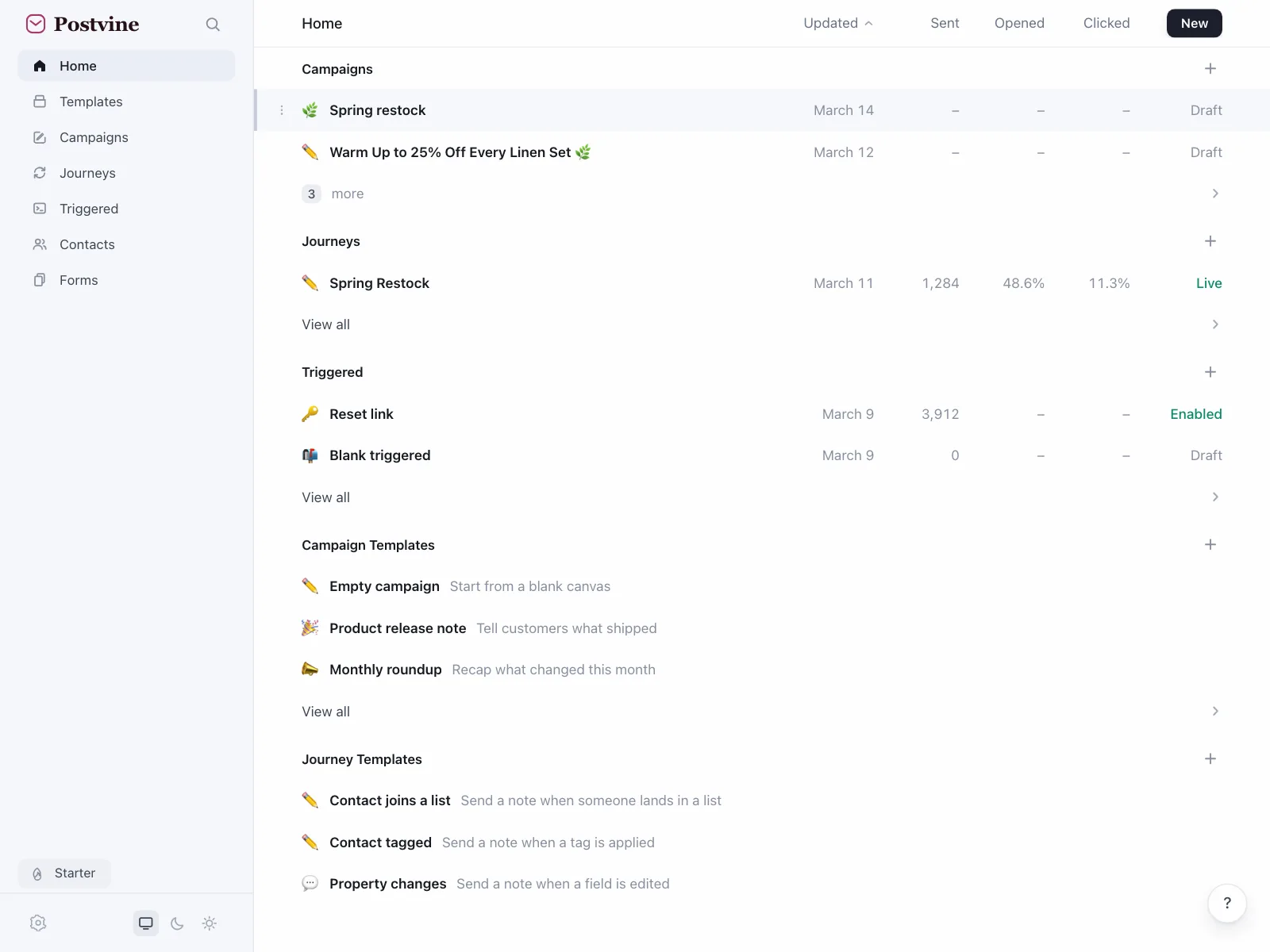This screenshot has height=952, width=1270.
Task: Navigate to Forms in the sidebar
Action: [x=126, y=280]
